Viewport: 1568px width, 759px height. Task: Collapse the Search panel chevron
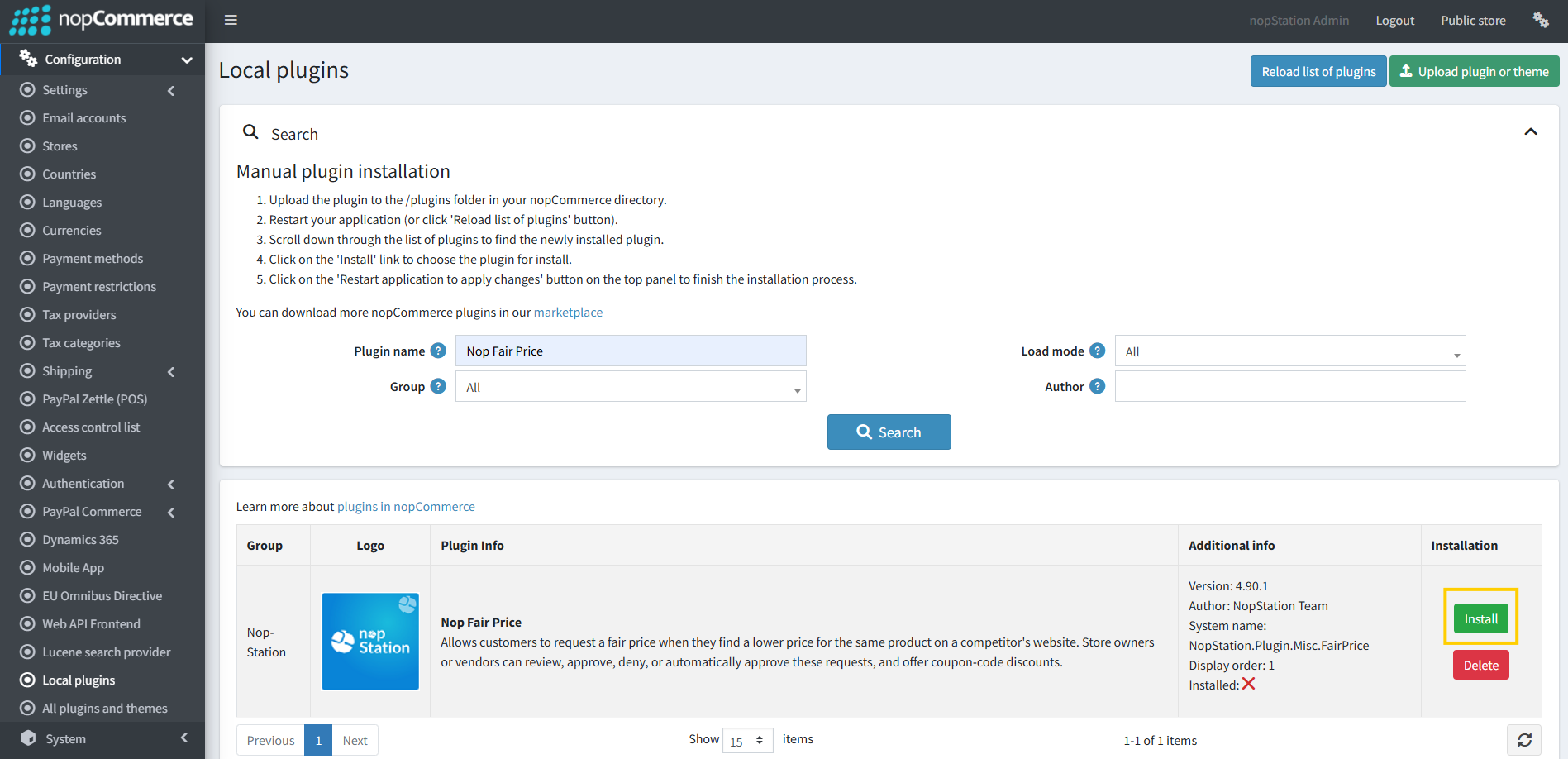tap(1530, 132)
